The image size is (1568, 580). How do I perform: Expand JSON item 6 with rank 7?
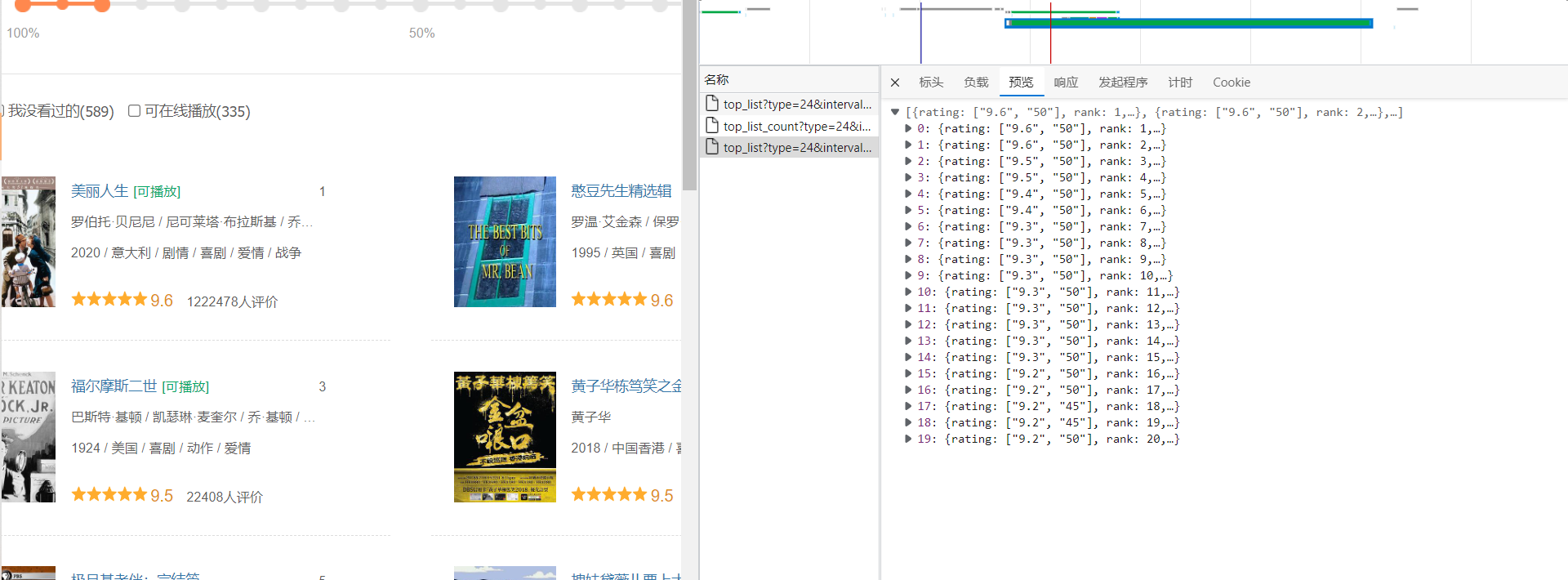(907, 226)
